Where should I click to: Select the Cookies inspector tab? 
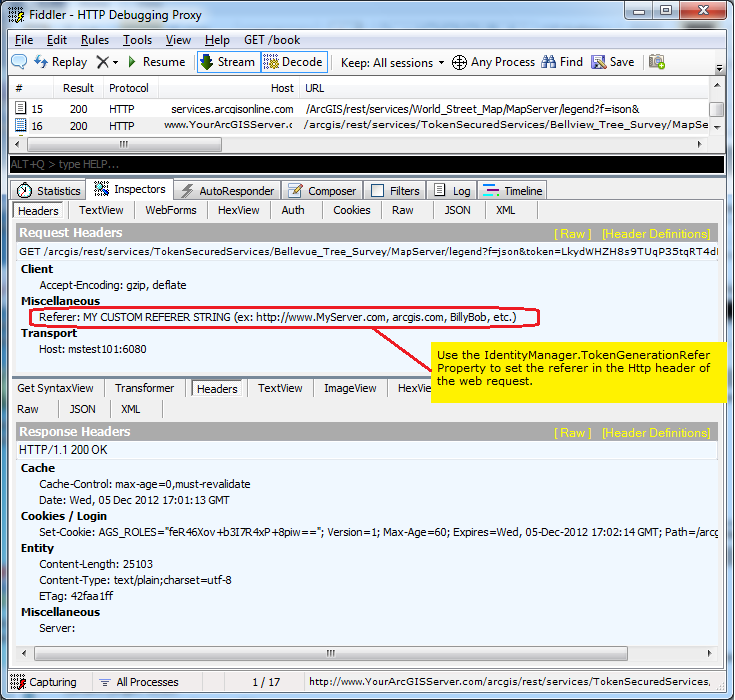[352, 210]
